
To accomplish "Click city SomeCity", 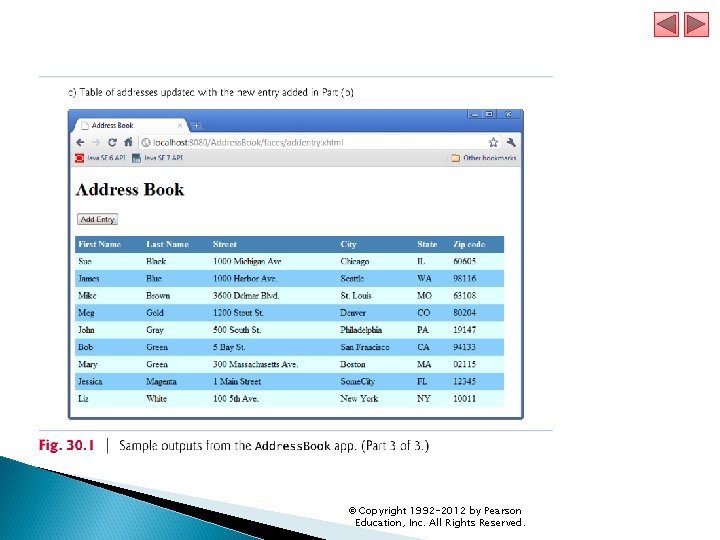I will coord(357,382).
